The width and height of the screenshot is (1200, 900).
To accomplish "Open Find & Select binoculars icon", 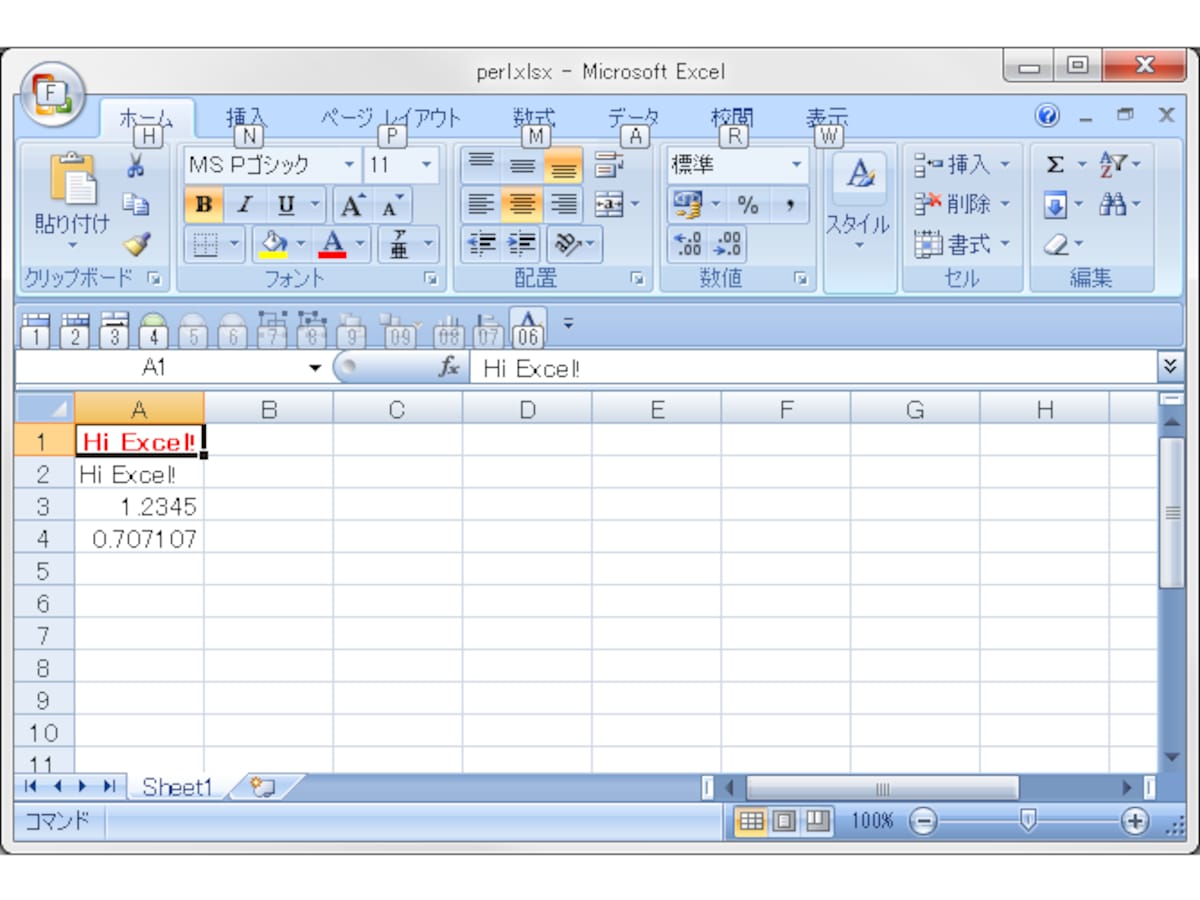I will (x=1112, y=204).
